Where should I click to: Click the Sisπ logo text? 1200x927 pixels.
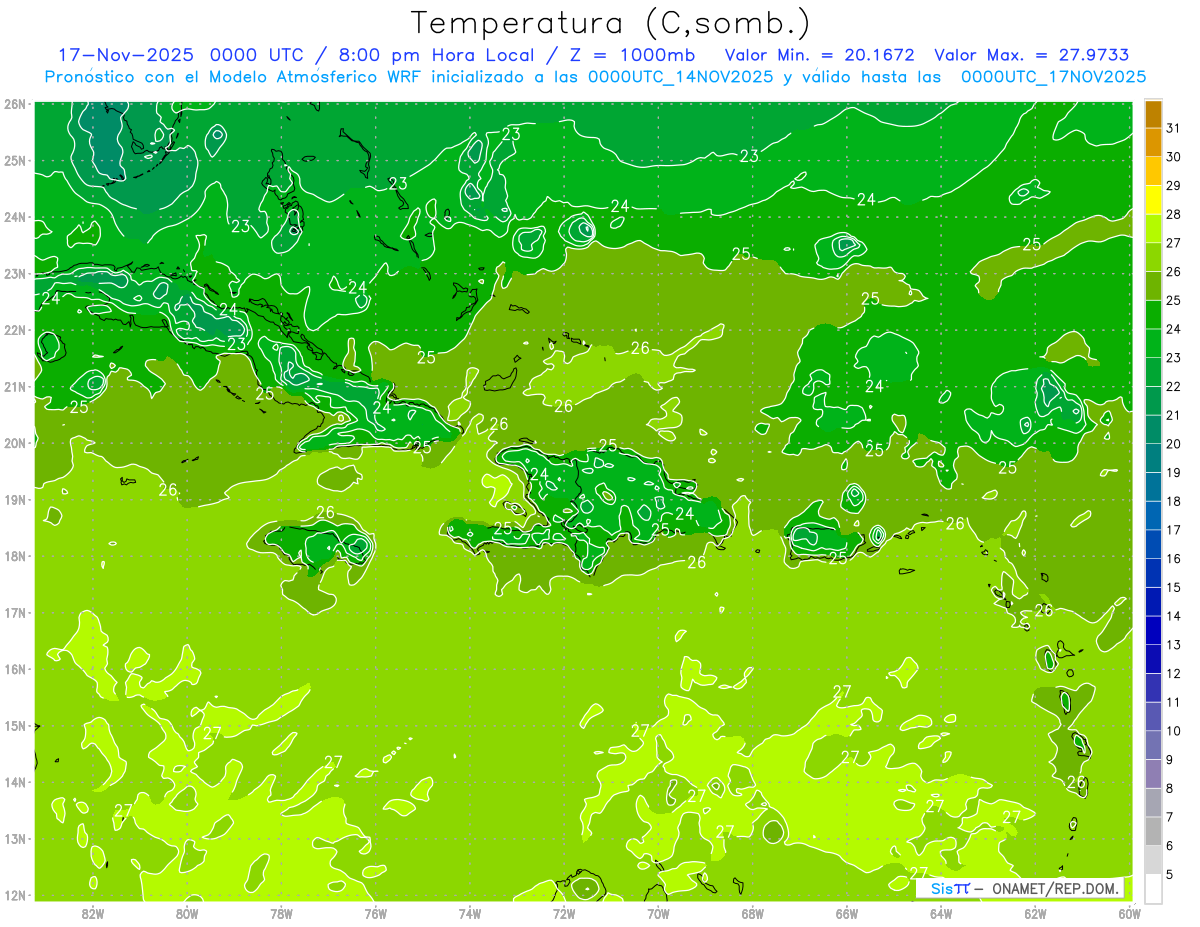(950, 888)
